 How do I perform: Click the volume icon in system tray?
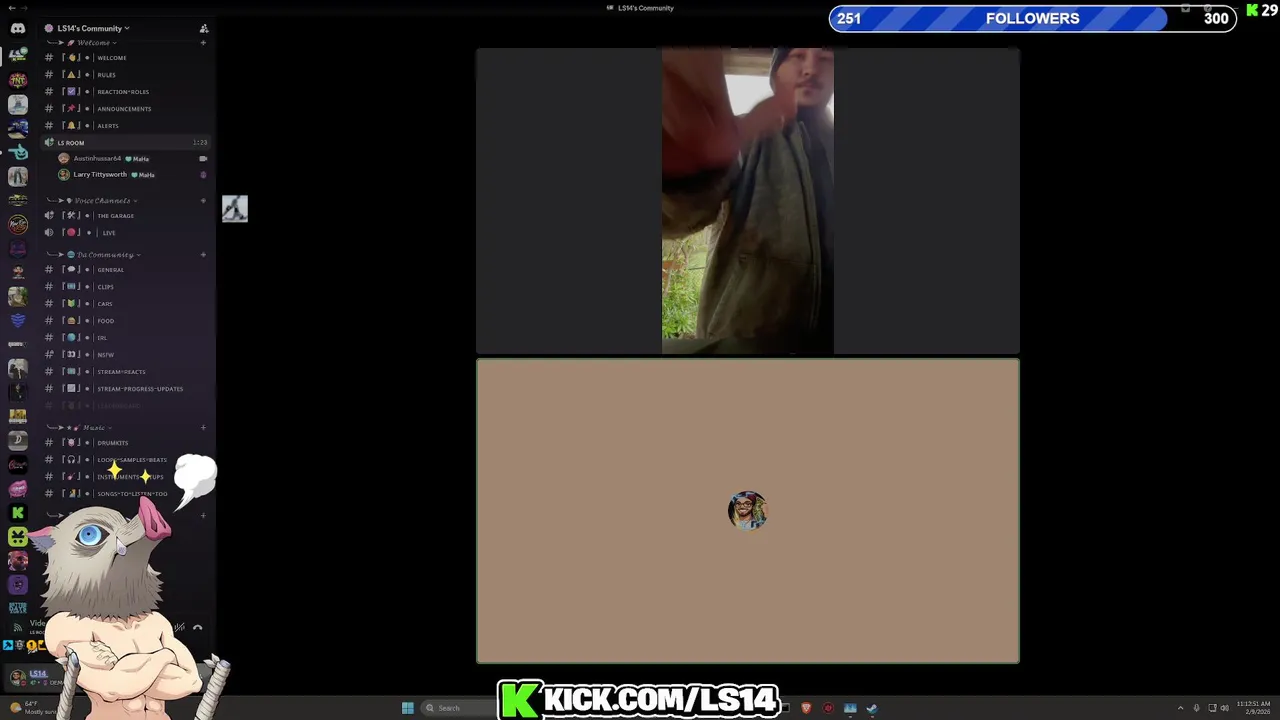click(x=1224, y=708)
